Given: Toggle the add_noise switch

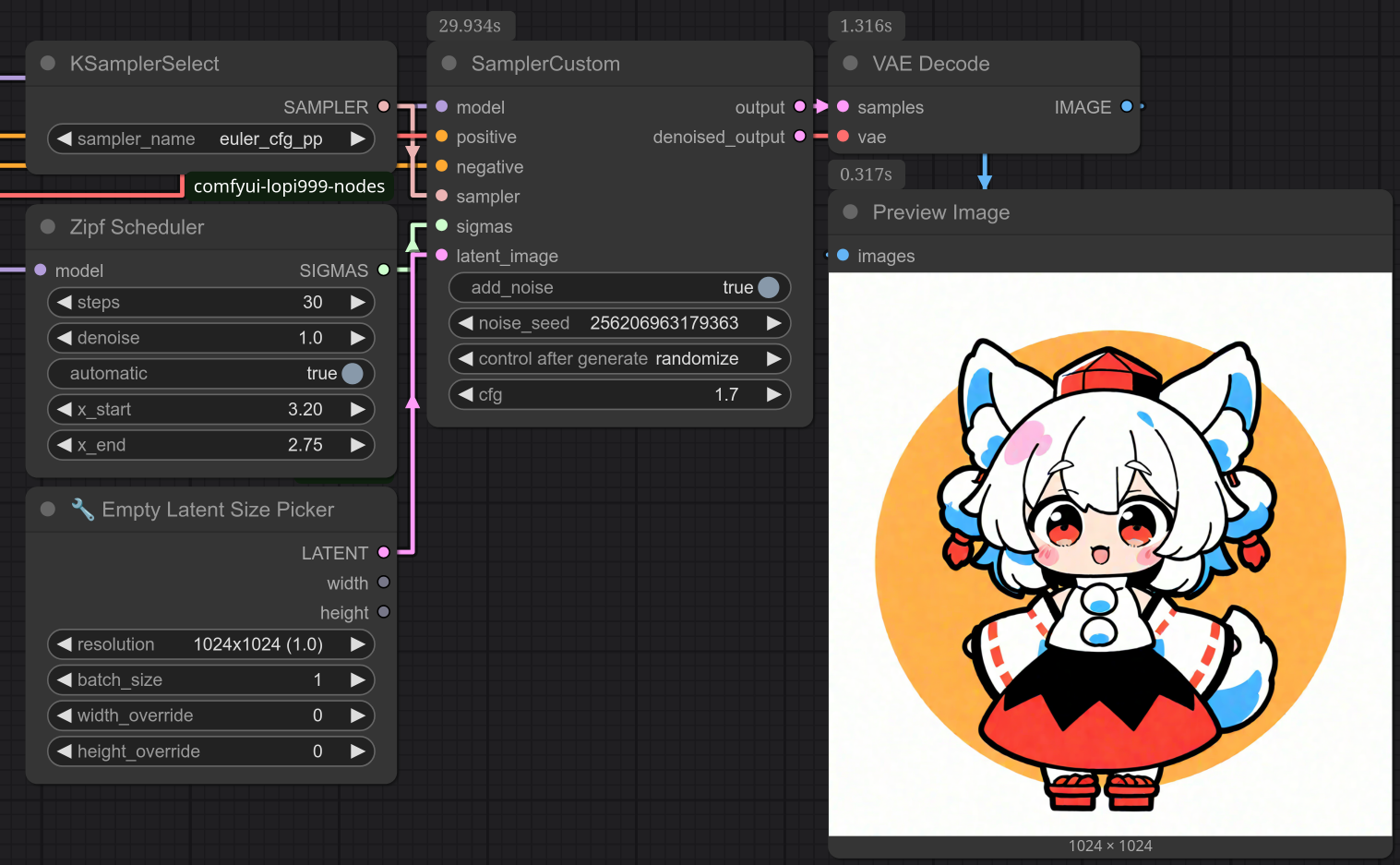Looking at the screenshot, I should (768, 288).
